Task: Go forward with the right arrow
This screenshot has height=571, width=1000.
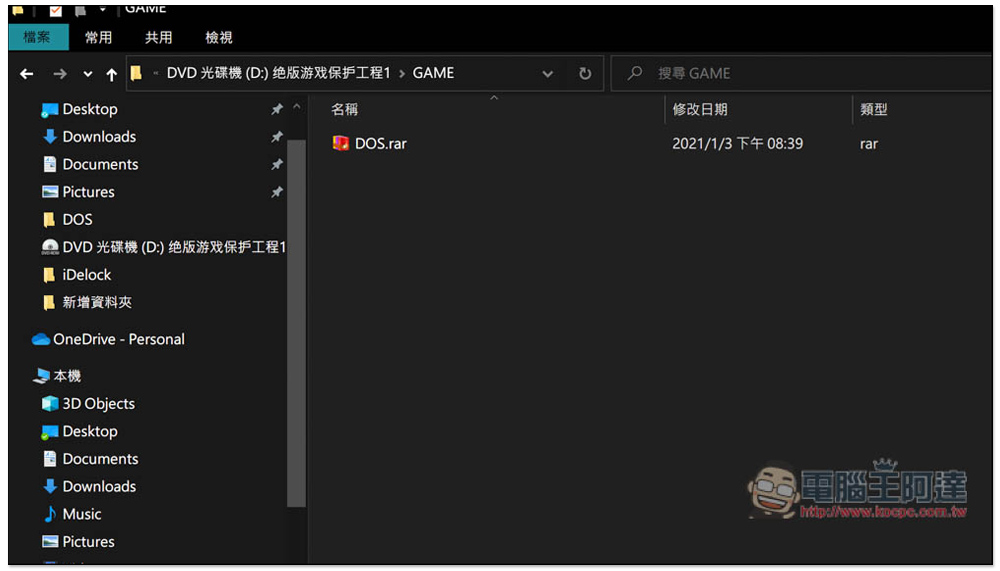Action: point(60,74)
